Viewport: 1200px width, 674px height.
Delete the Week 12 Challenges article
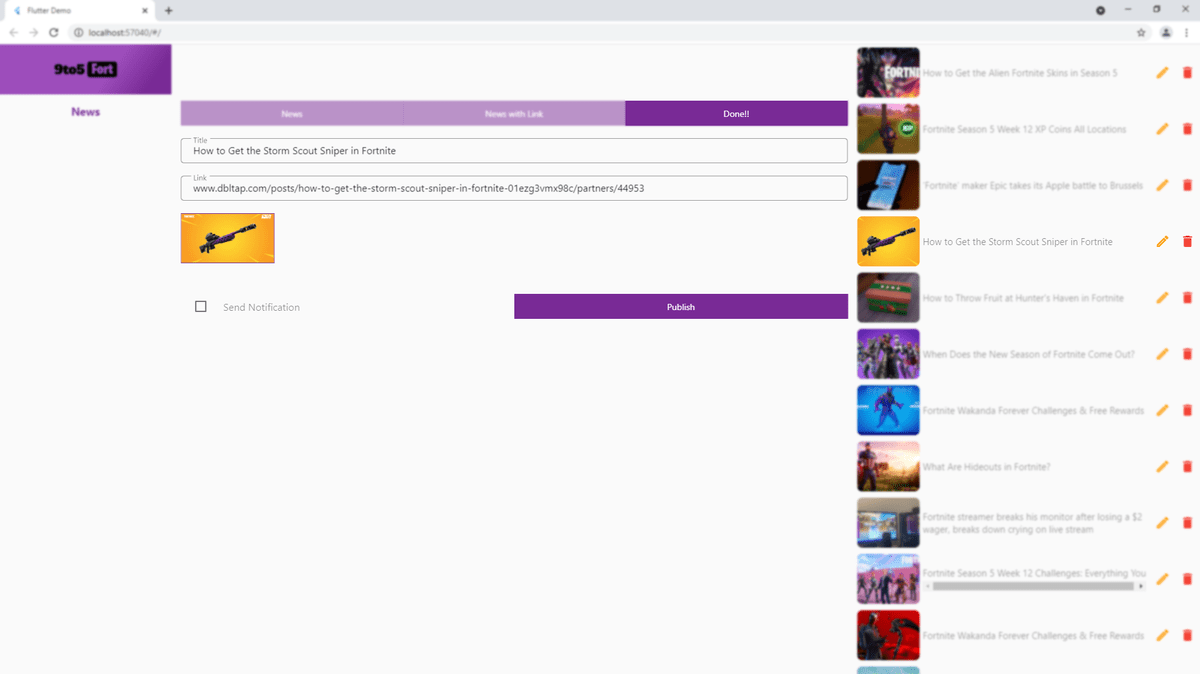[x=1187, y=578]
